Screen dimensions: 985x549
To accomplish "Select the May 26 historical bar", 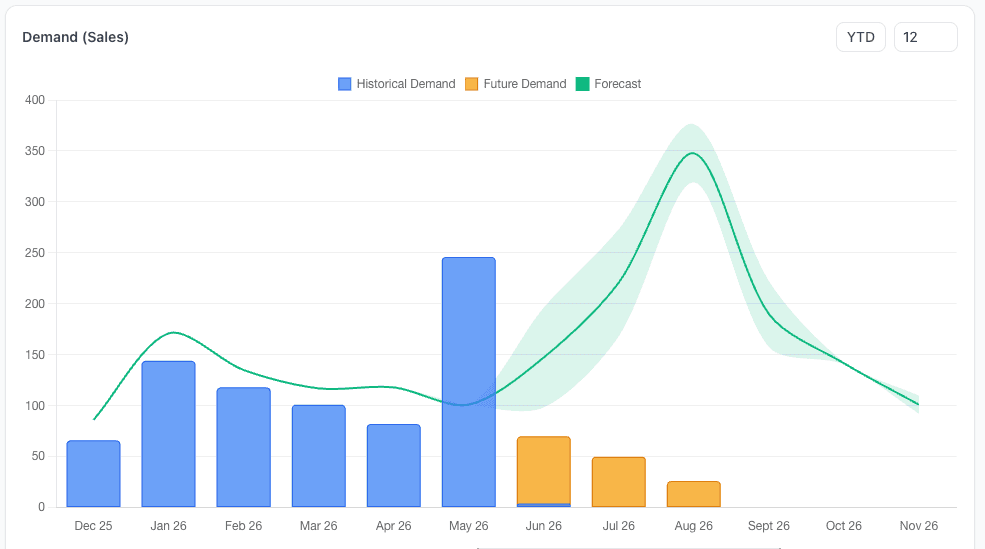I will tap(469, 382).
